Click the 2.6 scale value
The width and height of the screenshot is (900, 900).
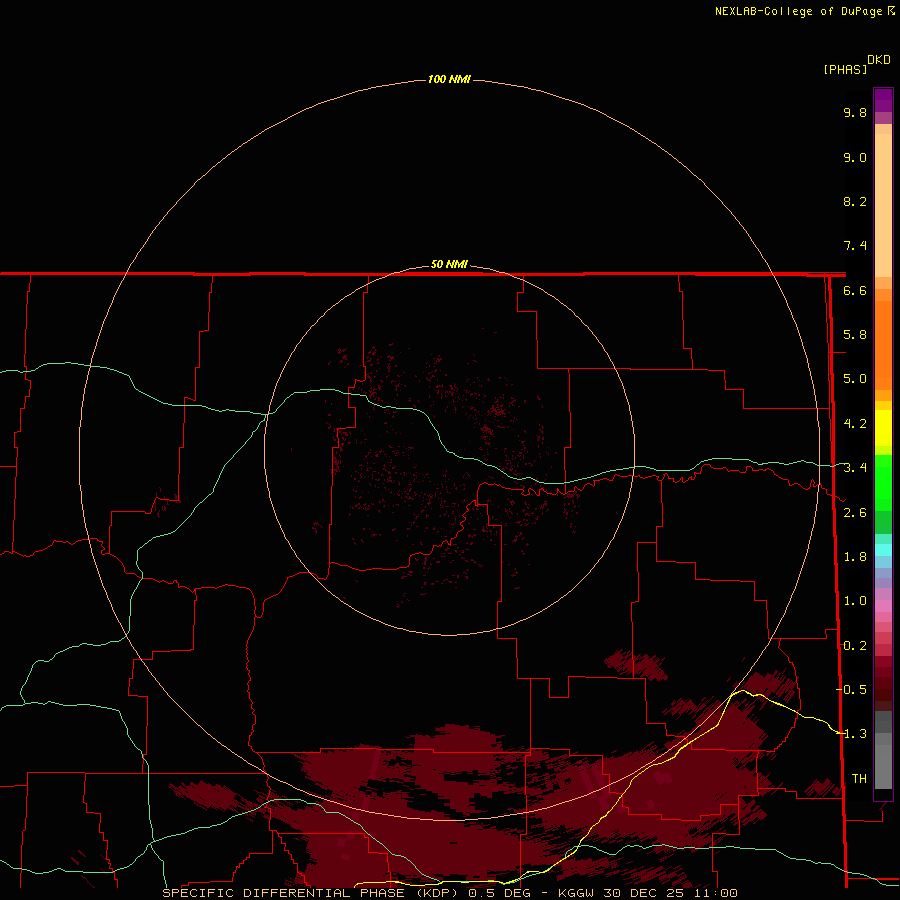point(855,513)
